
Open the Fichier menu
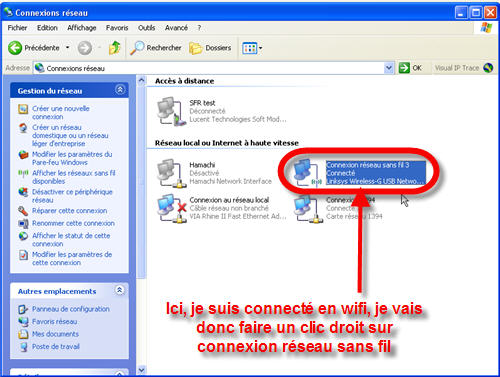pyautogui.click(x=17, y=28)
